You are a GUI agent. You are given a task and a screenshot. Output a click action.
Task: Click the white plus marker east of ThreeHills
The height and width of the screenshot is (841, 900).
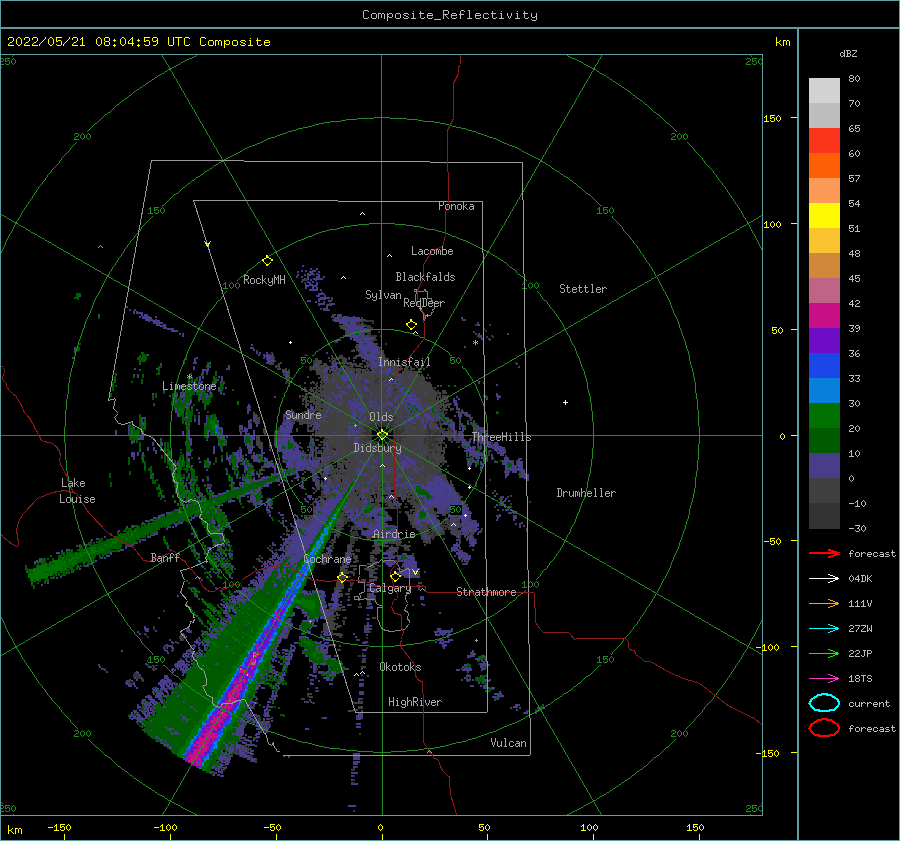tap(565, 402)
